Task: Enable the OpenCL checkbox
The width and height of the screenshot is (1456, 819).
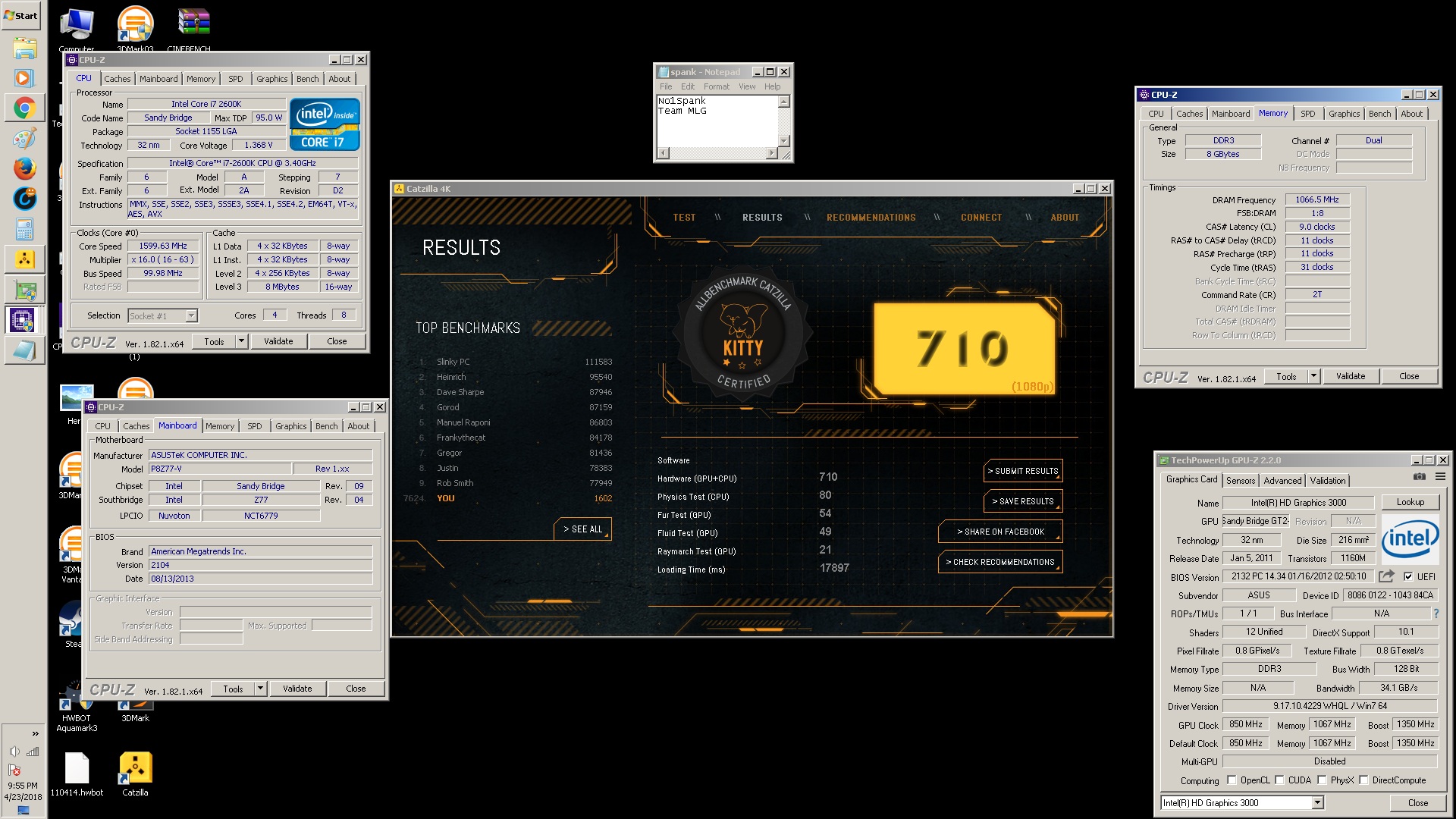Action: [x=1232, y=780]
